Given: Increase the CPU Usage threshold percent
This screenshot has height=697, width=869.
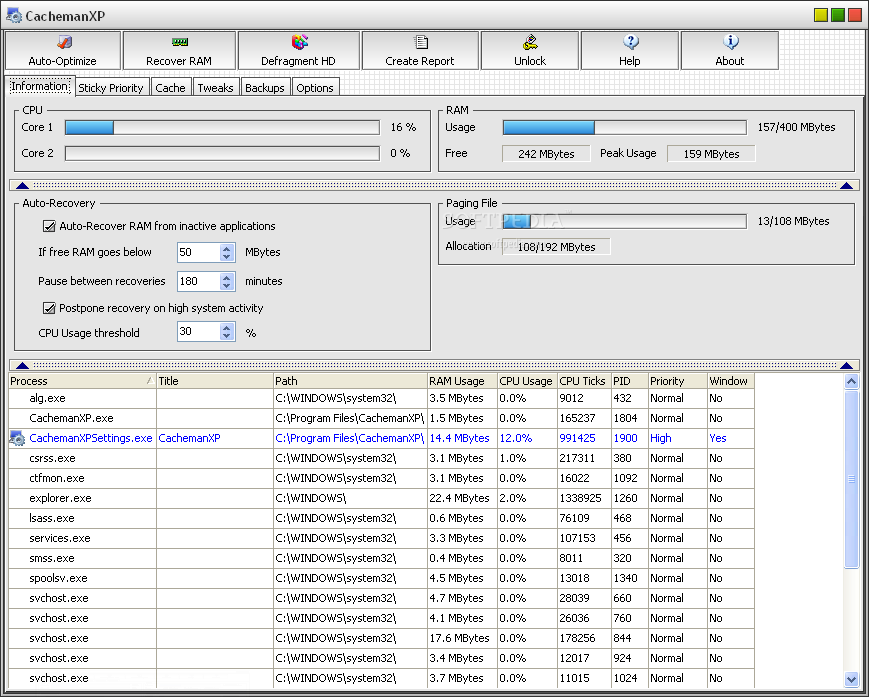Looking at the screenshot, I should click(x=226, y=327).
